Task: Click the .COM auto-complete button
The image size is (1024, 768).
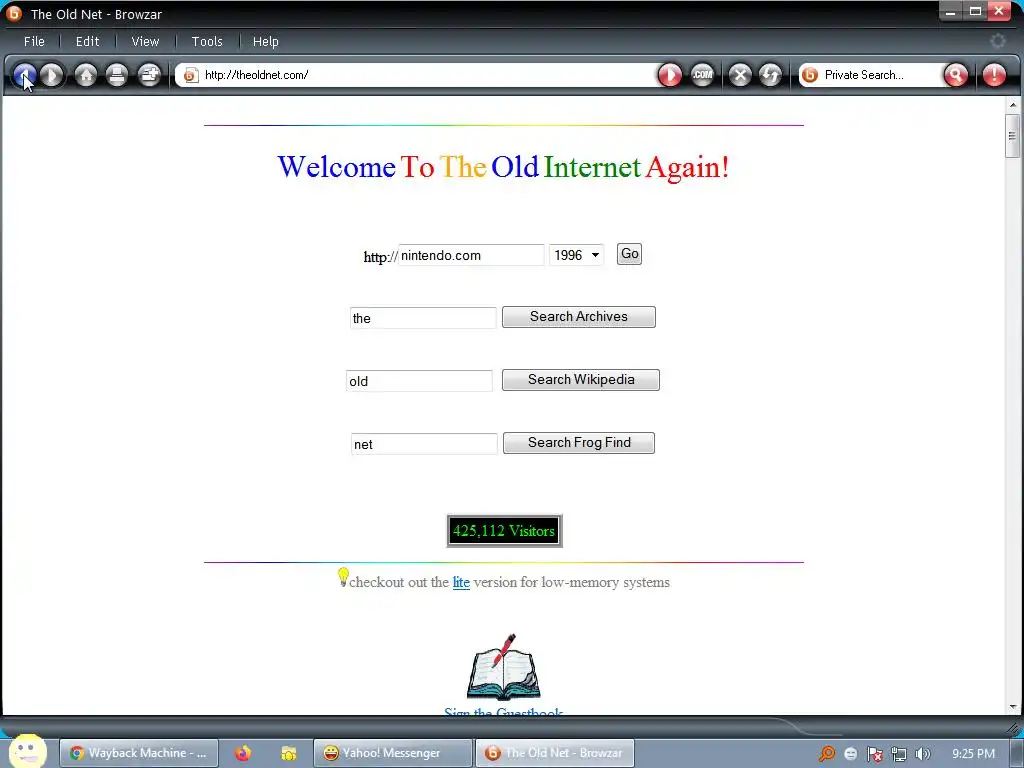Action: 703,75
